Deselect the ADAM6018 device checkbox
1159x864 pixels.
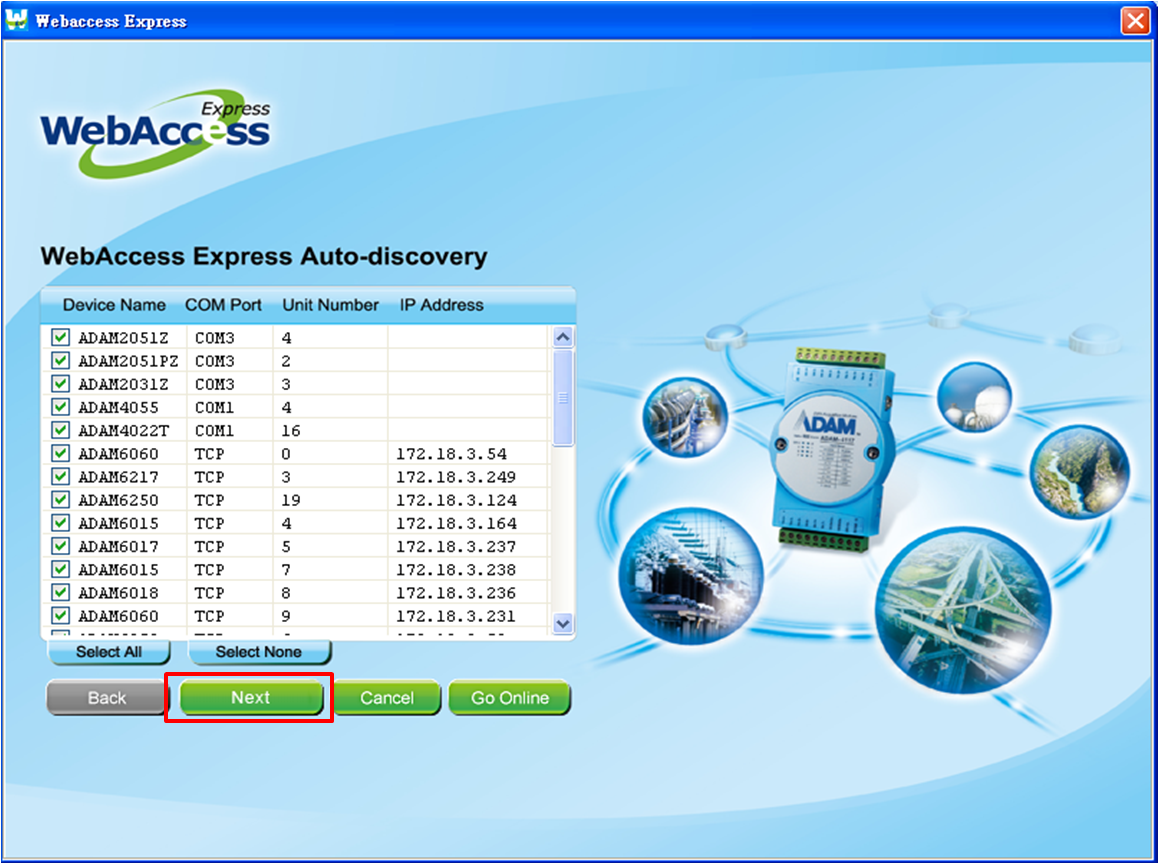[x=60, y=592]
